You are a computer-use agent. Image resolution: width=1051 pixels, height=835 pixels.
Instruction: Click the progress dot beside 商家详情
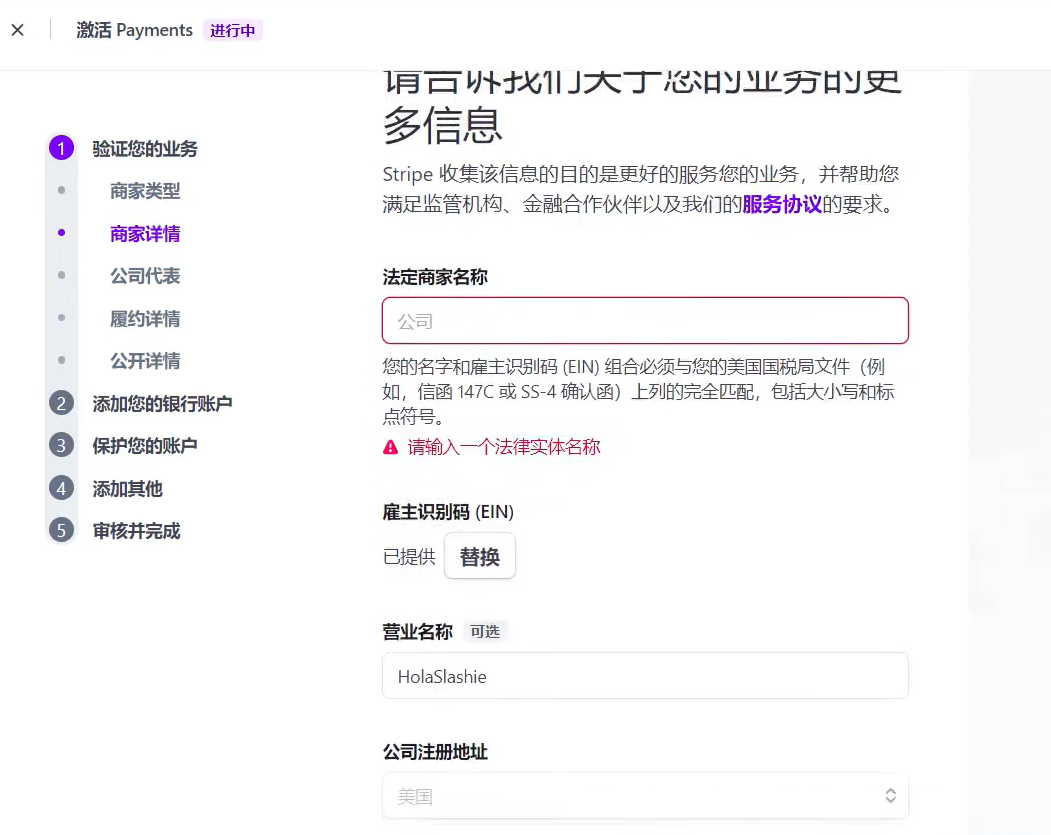(61, 233)
